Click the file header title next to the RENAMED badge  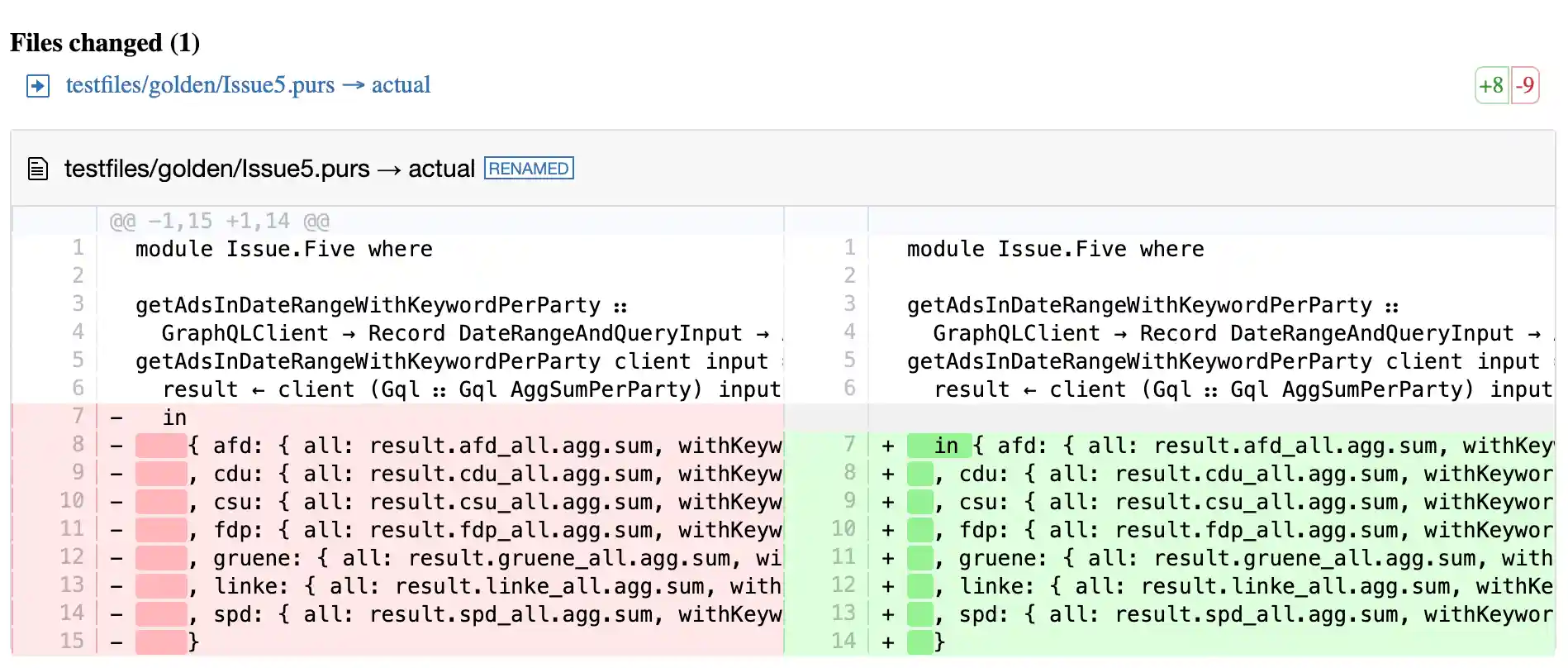(269, 169)
